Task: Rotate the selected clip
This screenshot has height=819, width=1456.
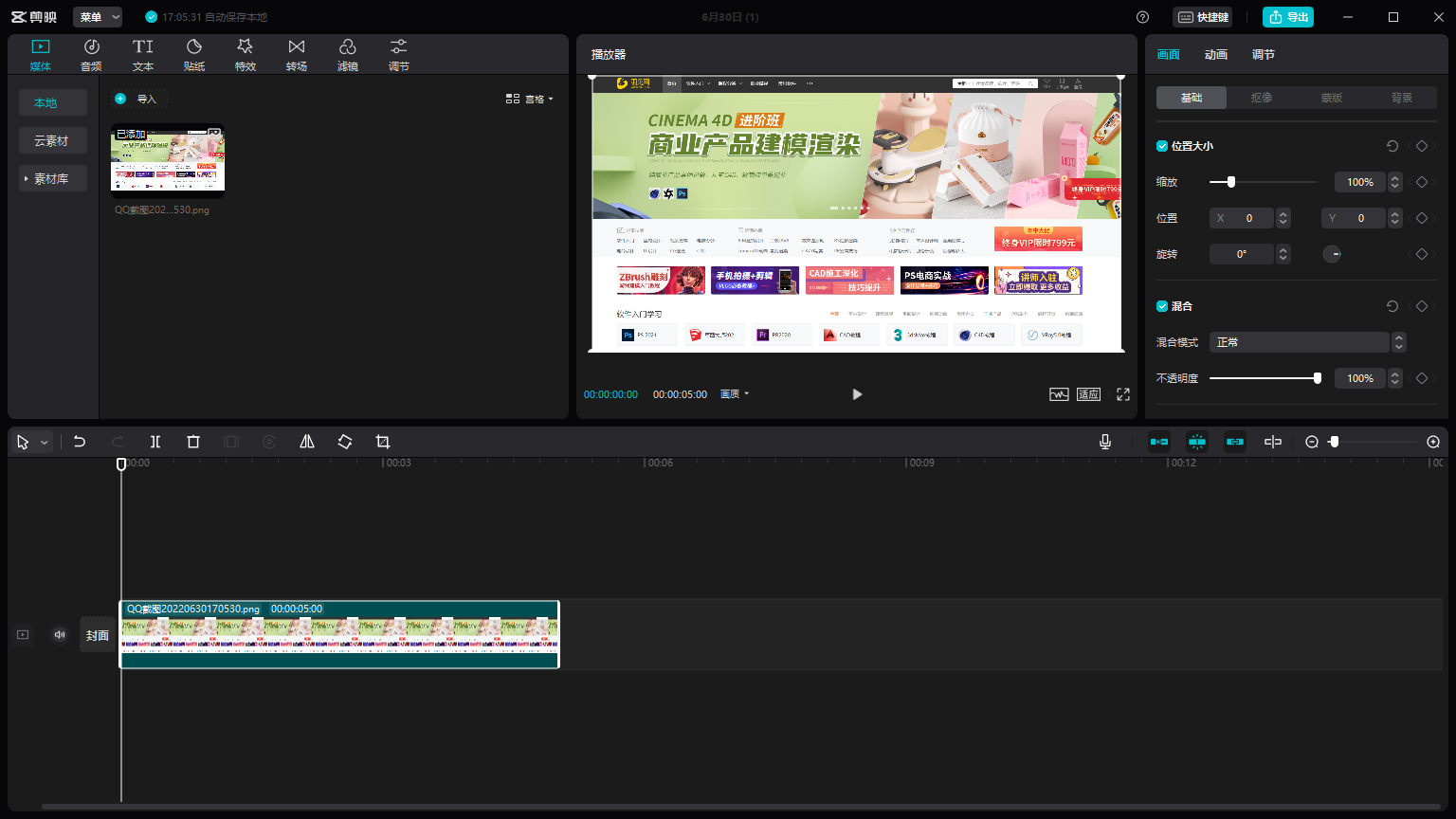Action: pyautogui.click(x=345, y=442)
